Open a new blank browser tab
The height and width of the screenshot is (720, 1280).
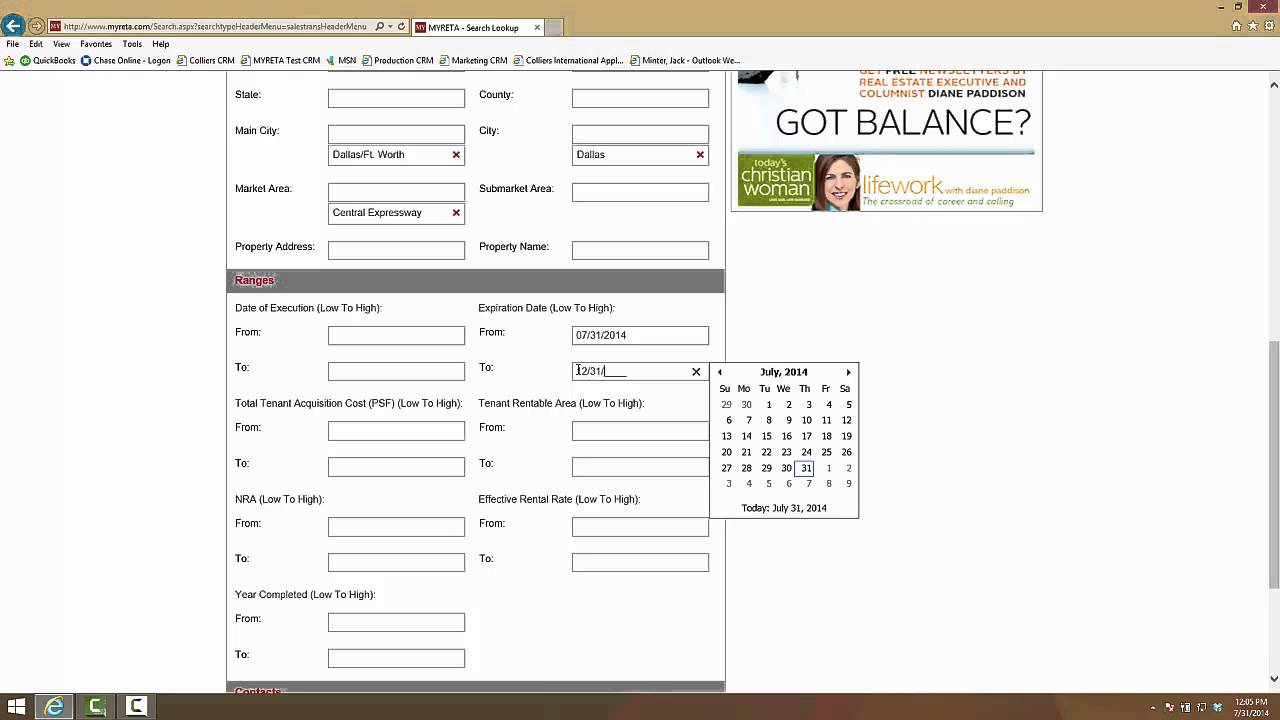(554, 28)
